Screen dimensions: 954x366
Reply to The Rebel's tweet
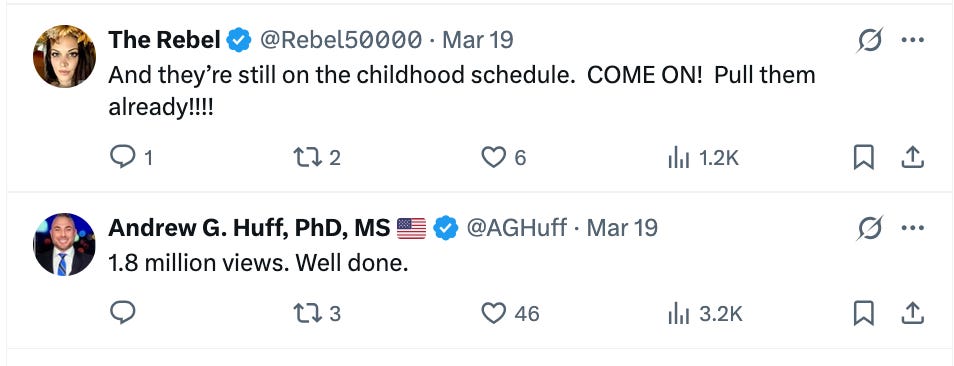click(130, 158)
